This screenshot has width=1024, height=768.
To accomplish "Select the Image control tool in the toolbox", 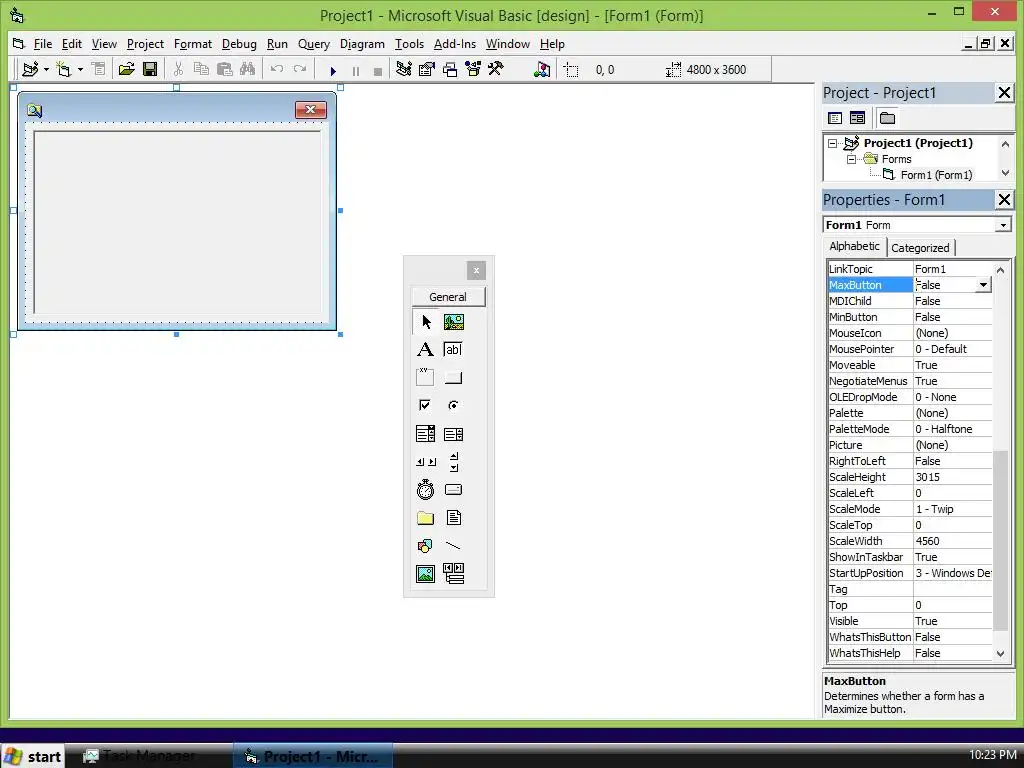I will (426, 574).
